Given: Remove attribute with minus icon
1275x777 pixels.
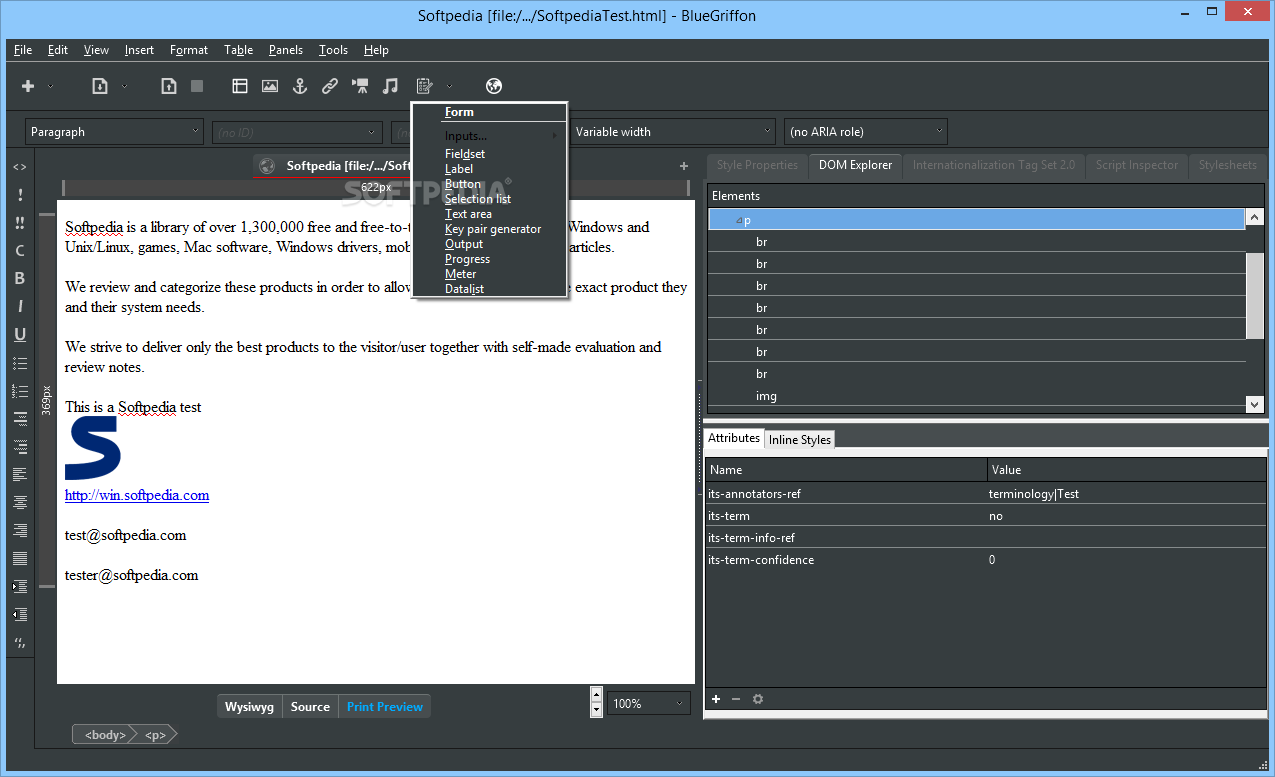Looking at the screenshot, I should (x=736, y=699).
